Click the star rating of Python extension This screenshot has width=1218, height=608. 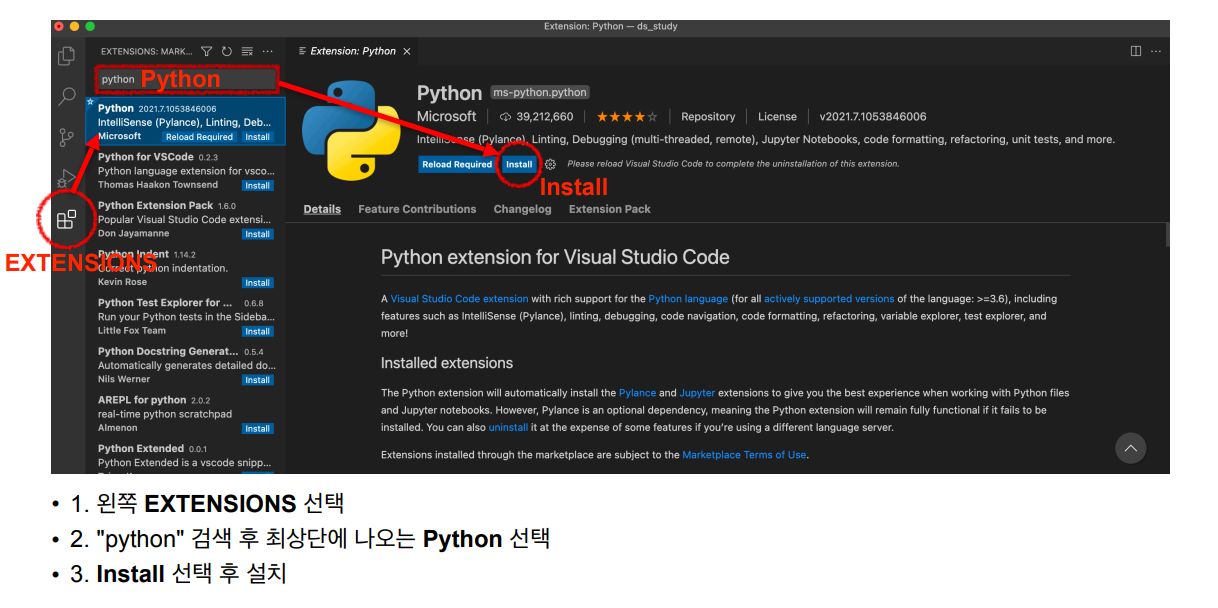(x=627, y=117)
